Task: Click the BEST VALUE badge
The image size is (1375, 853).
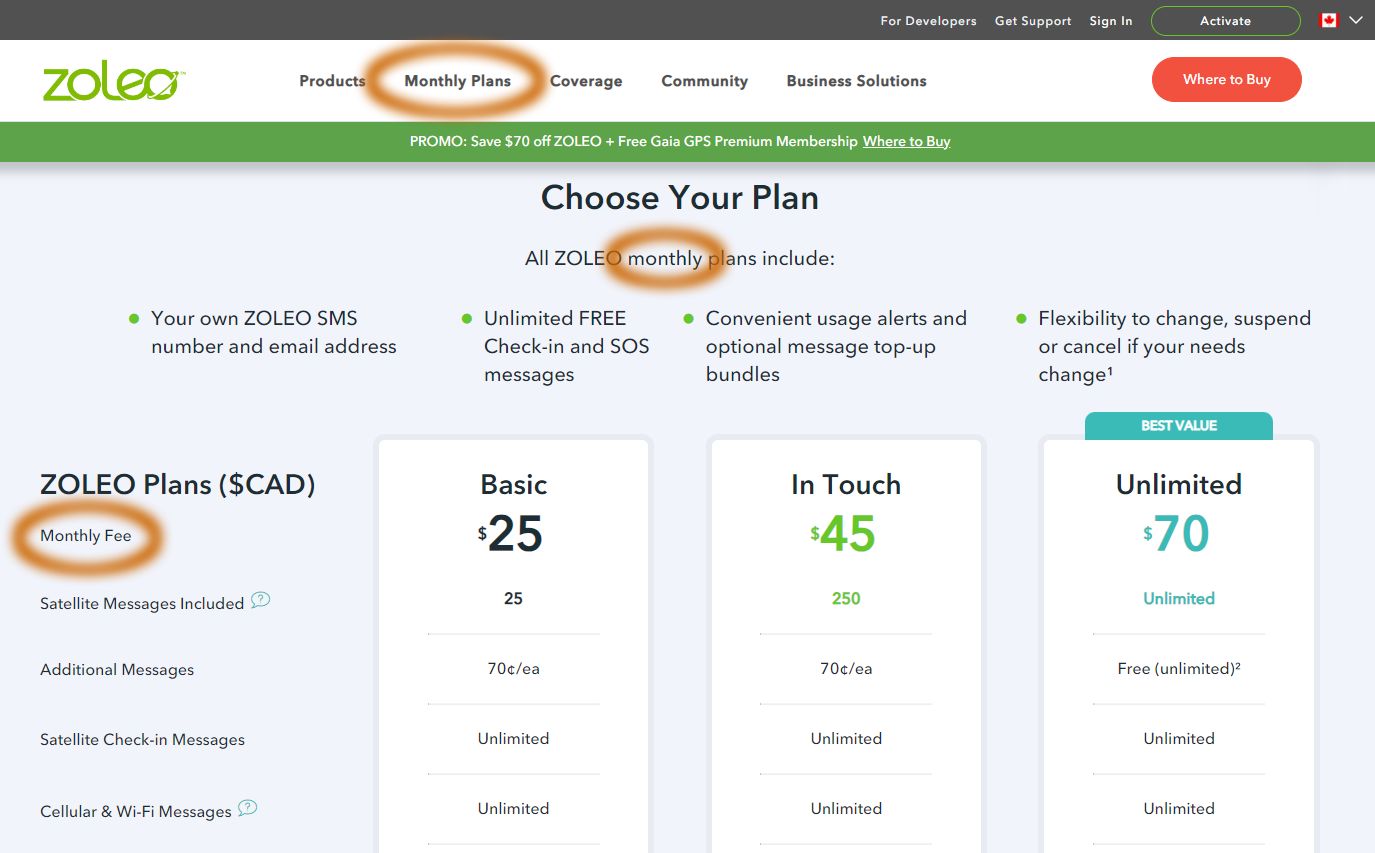Action: [x=1179, y=426]
